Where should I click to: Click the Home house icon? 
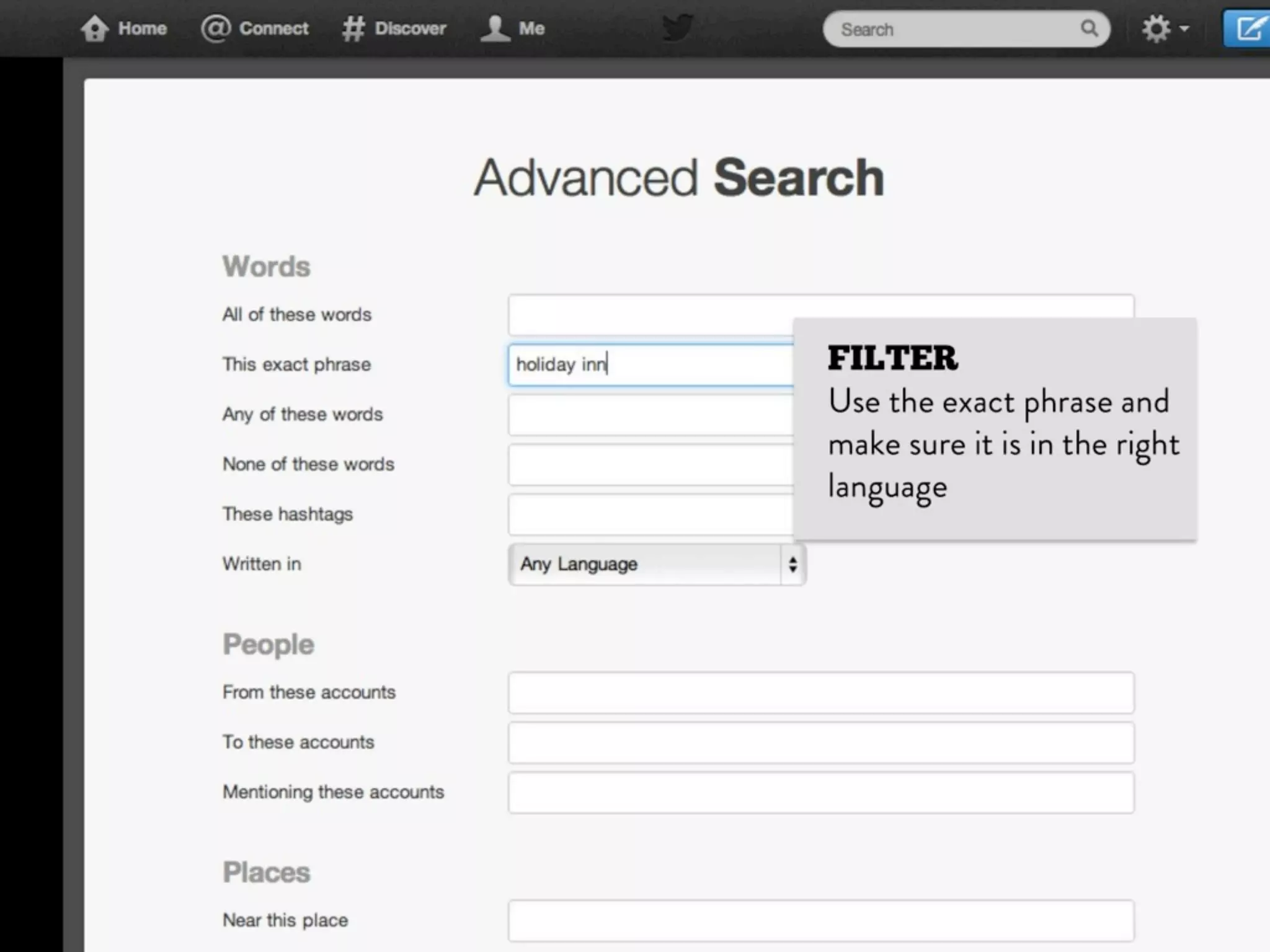coord(94,29)
